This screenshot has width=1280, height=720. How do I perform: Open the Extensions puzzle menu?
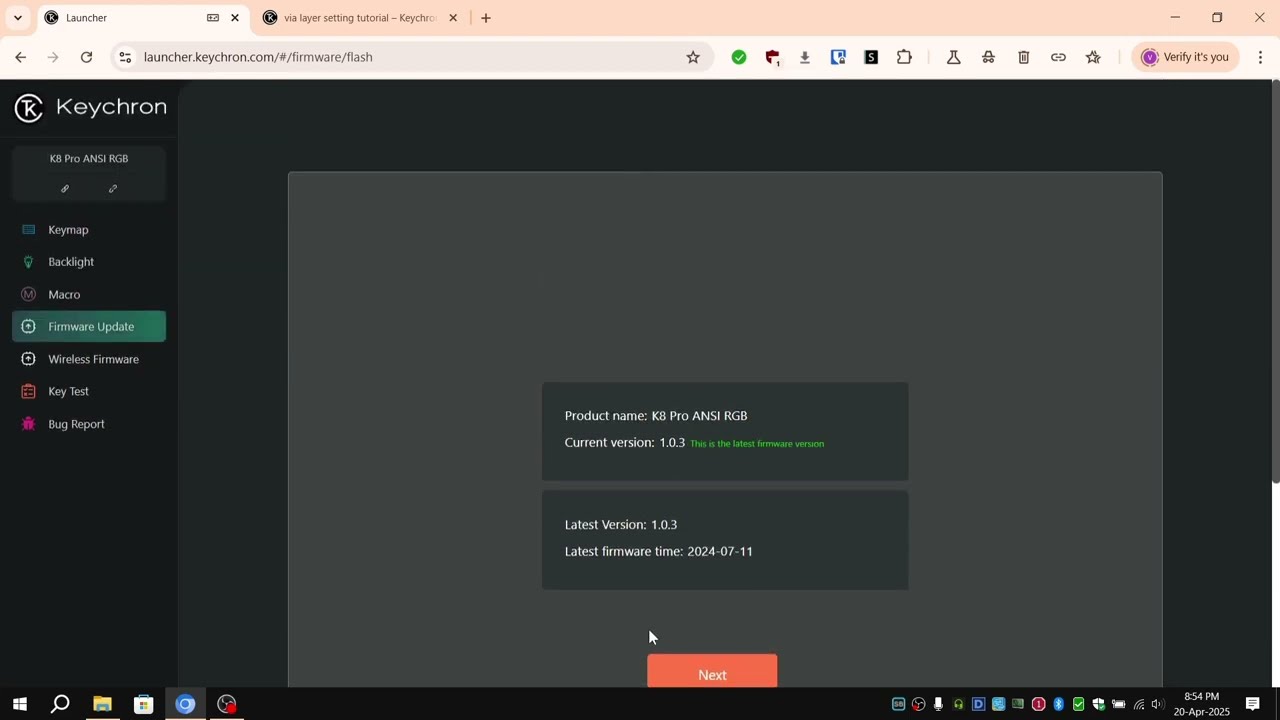[904, 57]
